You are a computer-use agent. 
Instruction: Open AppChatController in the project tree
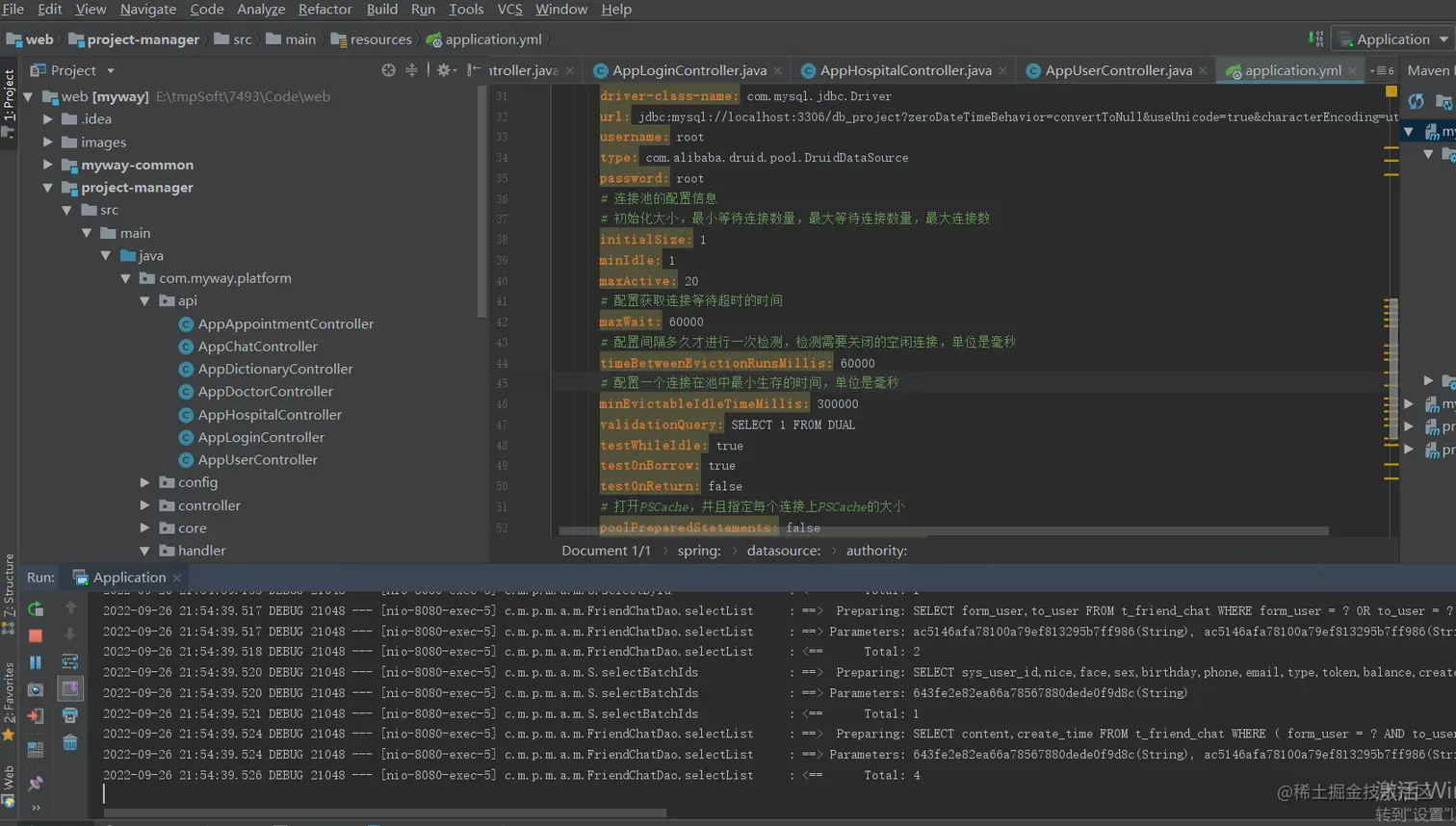pos(257,347)
